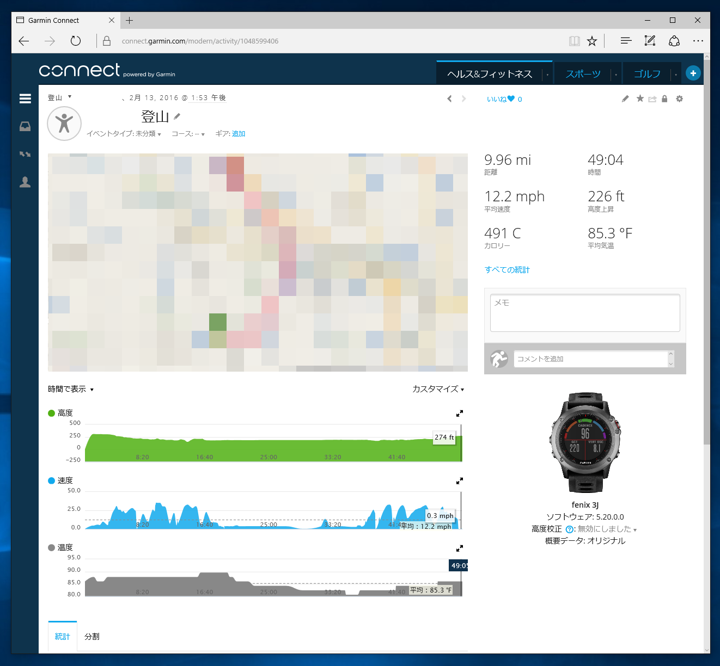Click the 高度校正 help question icon
The image size is (720, 666).
[569, 529]
